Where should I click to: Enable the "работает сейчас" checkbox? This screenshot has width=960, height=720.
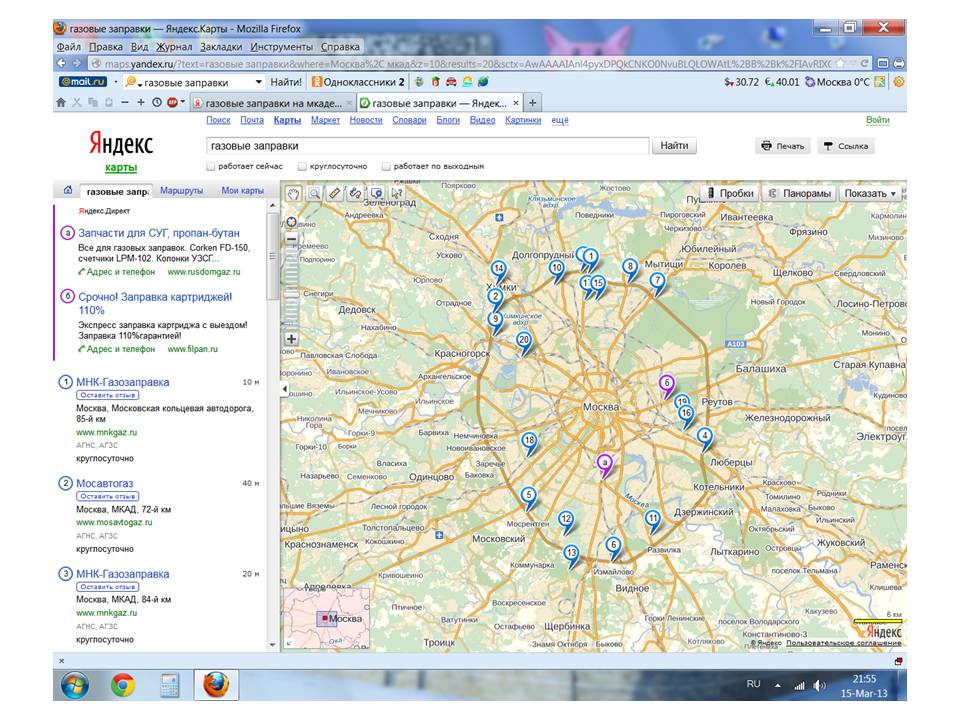211,166
